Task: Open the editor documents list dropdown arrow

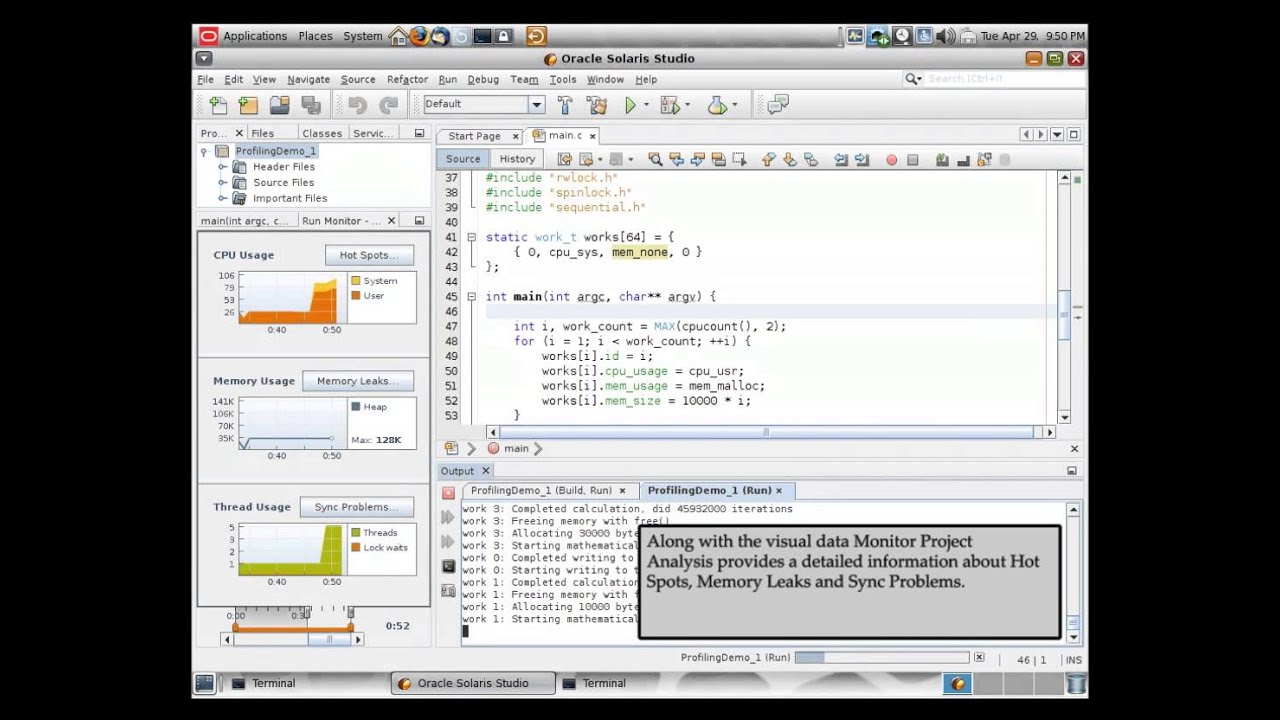Action: tap(1057, 134)
